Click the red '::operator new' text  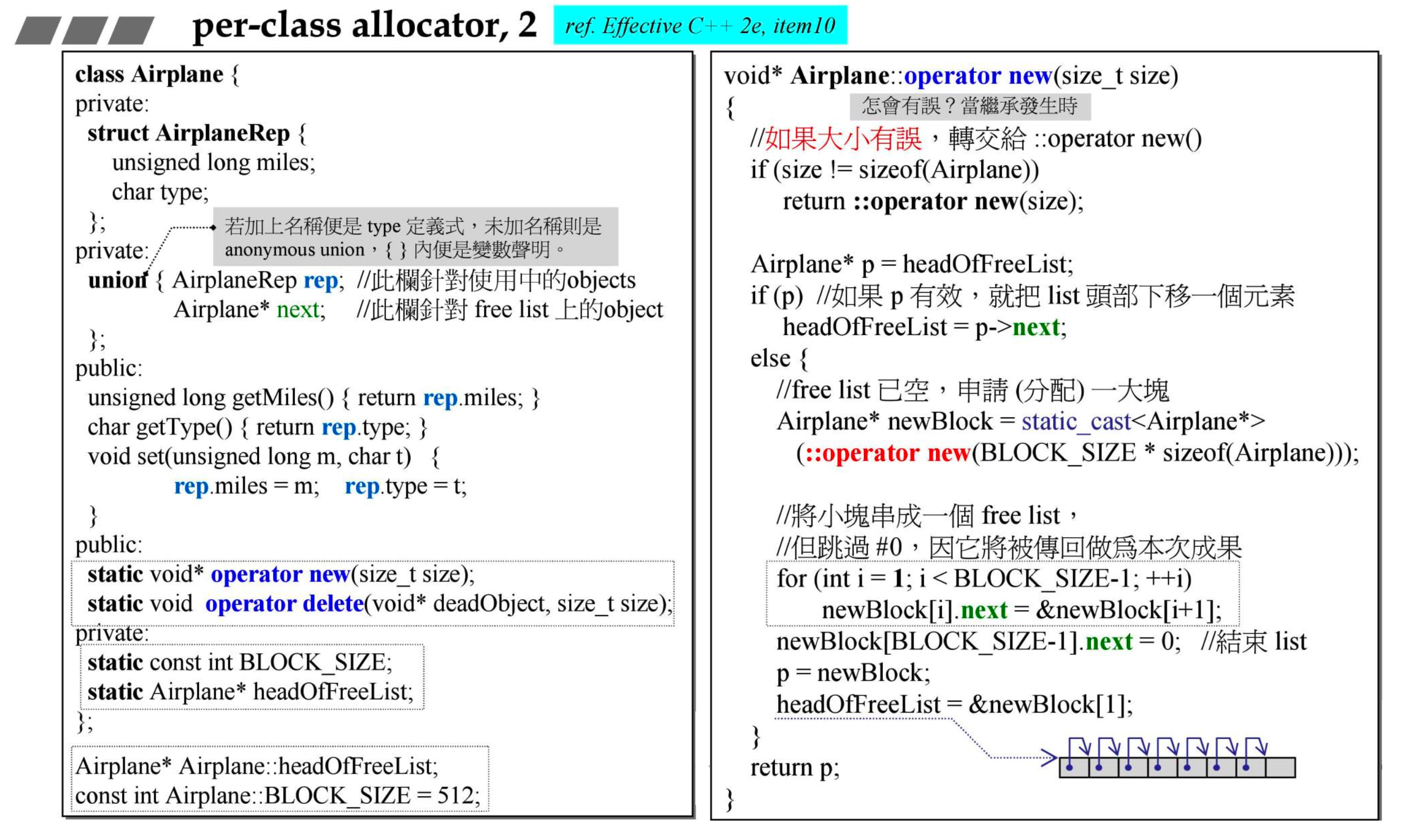pyautogui.click(x=888, y=453)
